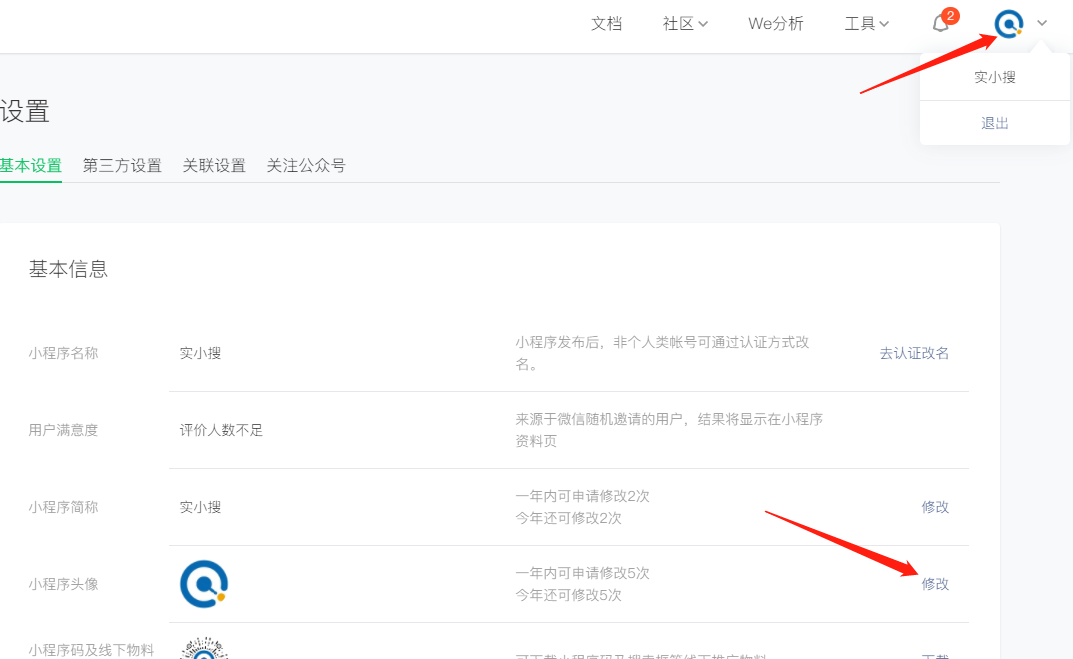
Task: Click the mini program QR code image
Action: (x=204, y=648)
